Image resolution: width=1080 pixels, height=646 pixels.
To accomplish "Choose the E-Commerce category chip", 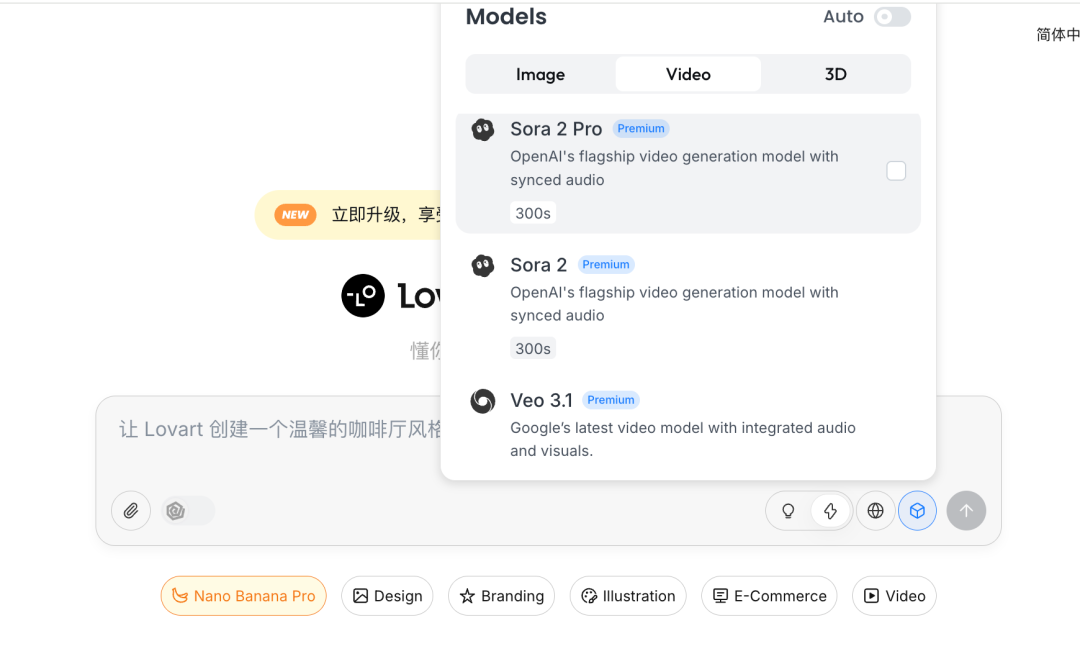I will tap(769, 596).
